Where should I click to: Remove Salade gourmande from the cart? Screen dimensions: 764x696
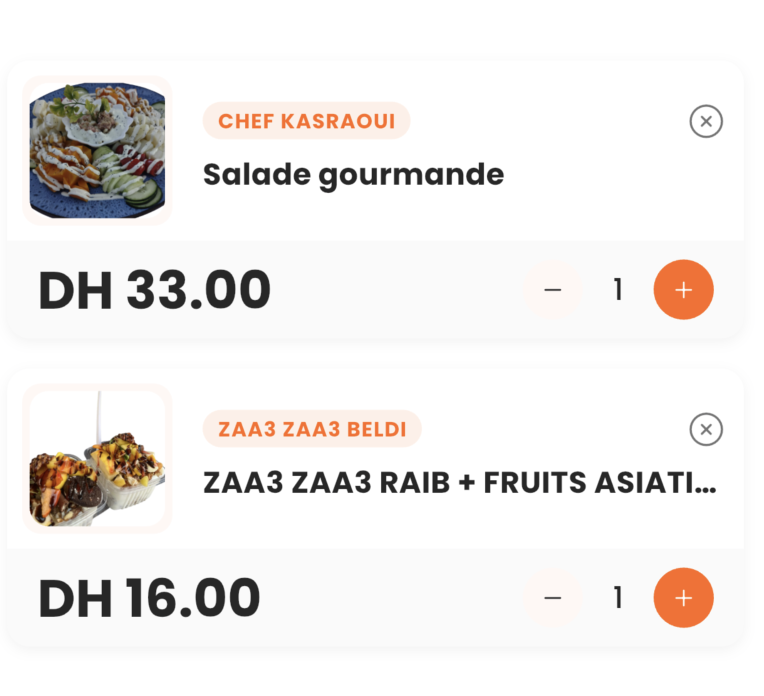tap(706, 122)
